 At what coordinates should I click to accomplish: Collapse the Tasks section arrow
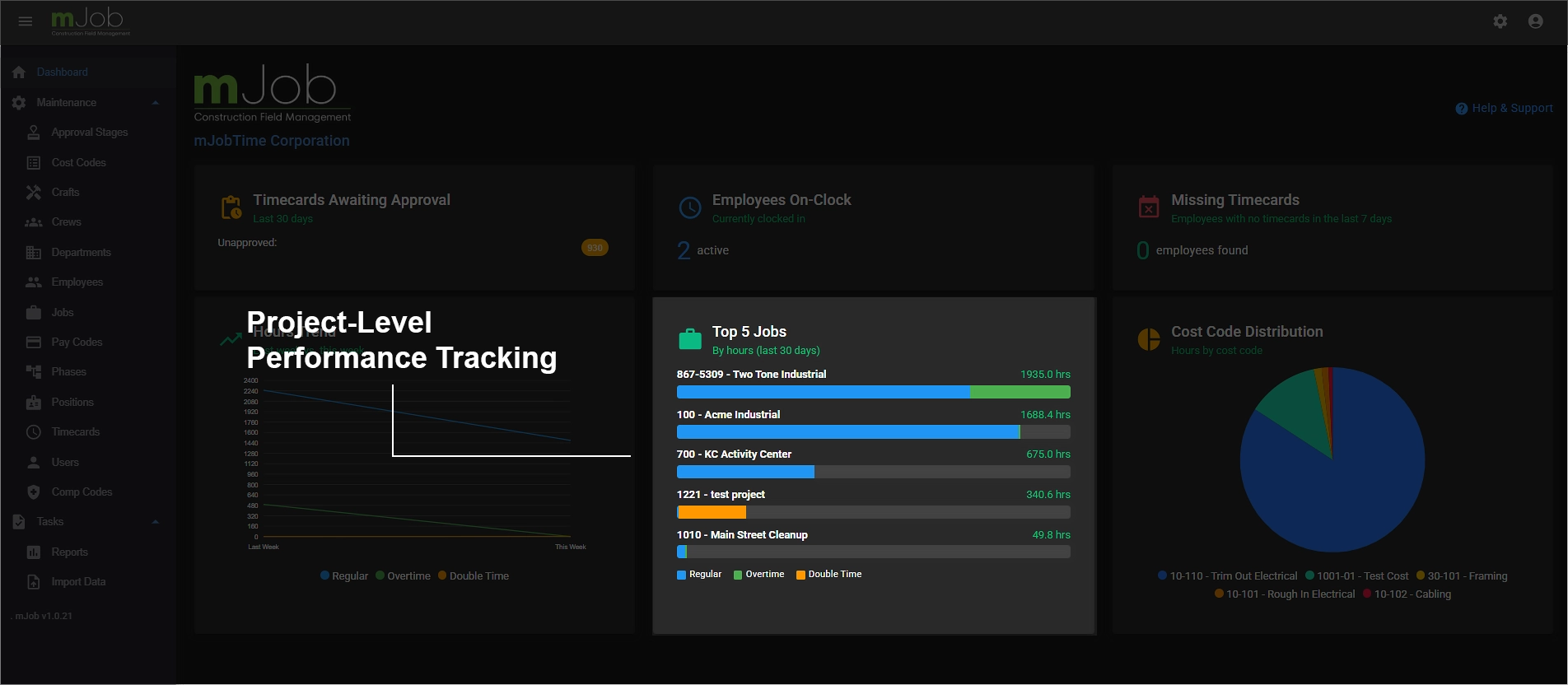(x=156, y=522)
